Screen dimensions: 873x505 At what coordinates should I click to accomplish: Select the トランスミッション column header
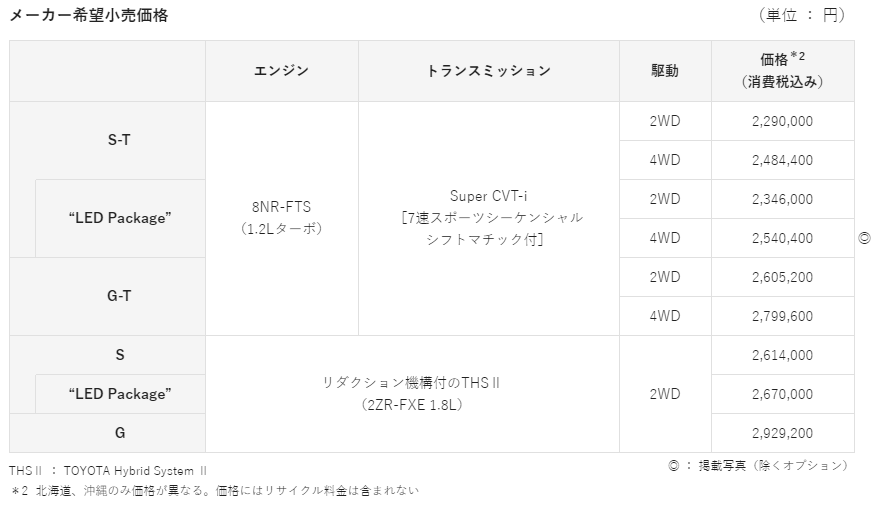point(488,71)
